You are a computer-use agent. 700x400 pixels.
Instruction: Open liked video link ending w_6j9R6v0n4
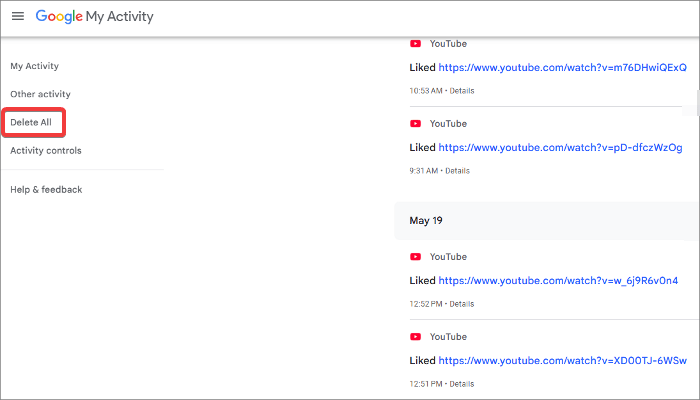coord(558,280)
